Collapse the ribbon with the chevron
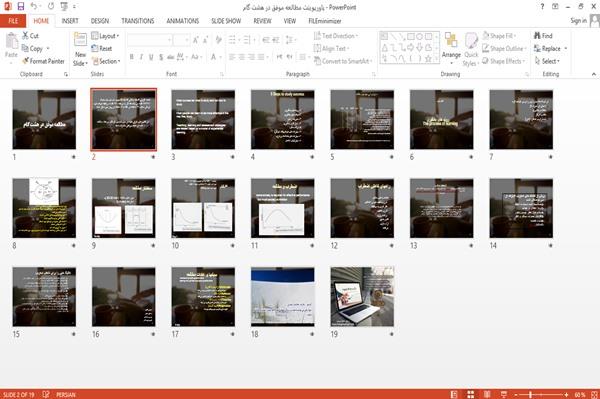Image resolution: width=600 pixels, height=399 pixels. [x=594, y=74]
